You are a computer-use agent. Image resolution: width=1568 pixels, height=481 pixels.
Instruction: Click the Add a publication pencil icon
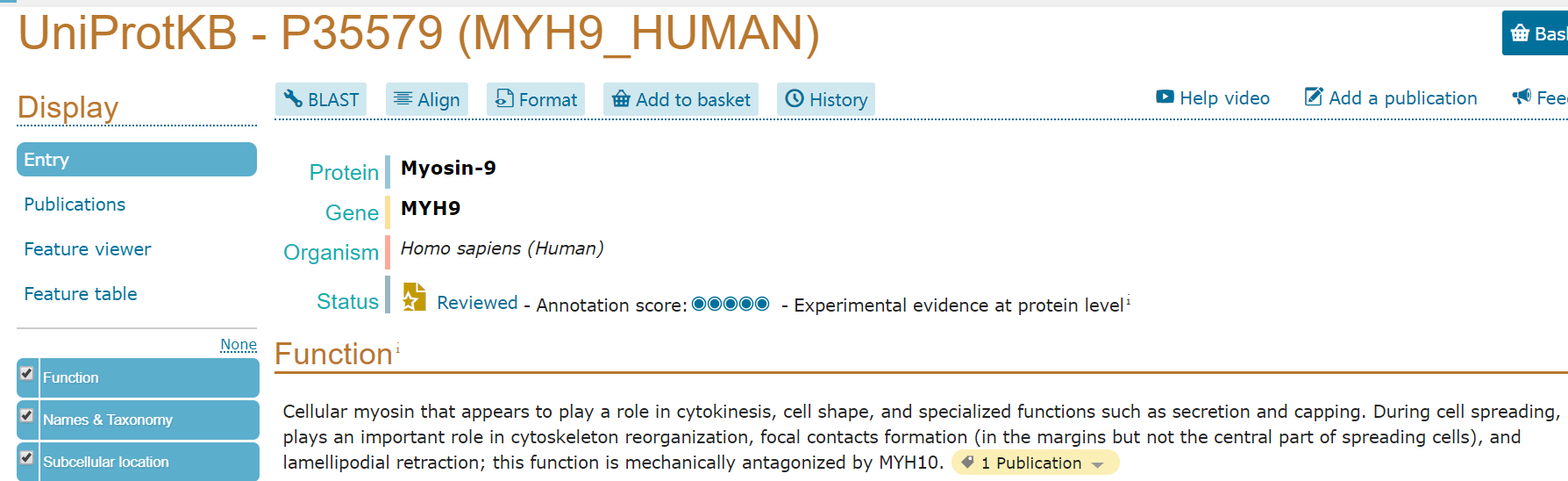tap(1314, 97)
